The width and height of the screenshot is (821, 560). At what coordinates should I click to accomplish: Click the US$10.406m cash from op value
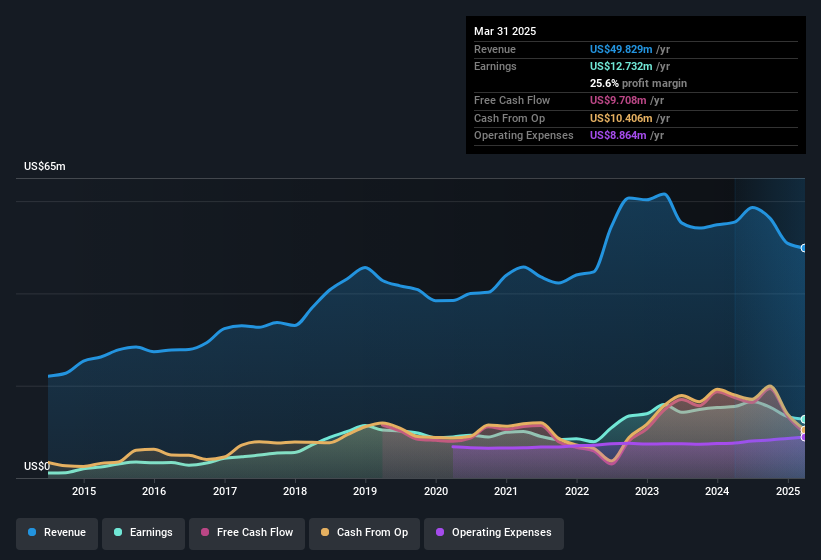tap(621, 118)
